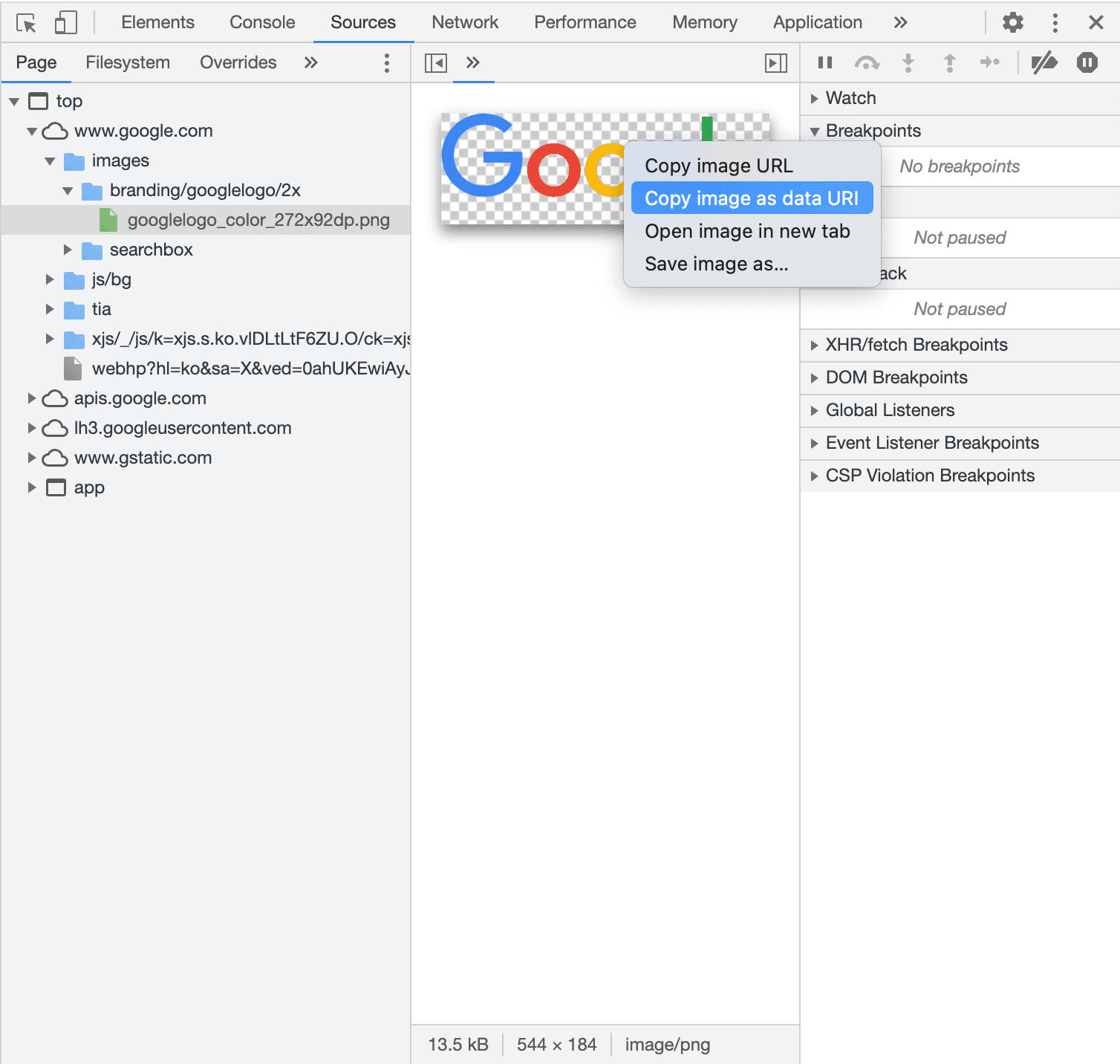Step out of current function
Viewport: 1120px width, 1064px height.
[x=949, y=62]
